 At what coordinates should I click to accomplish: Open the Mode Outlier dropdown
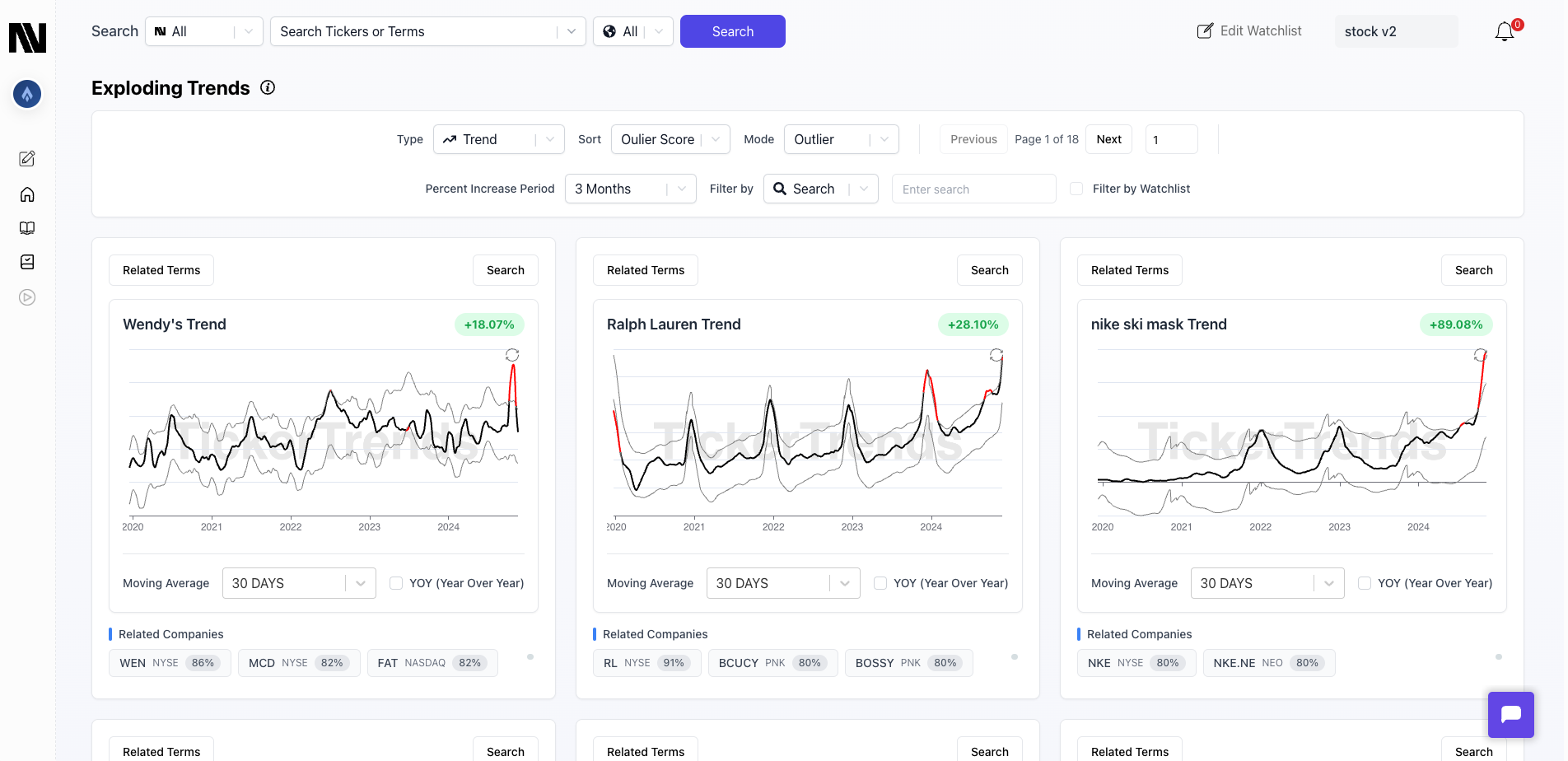point(842,139)
